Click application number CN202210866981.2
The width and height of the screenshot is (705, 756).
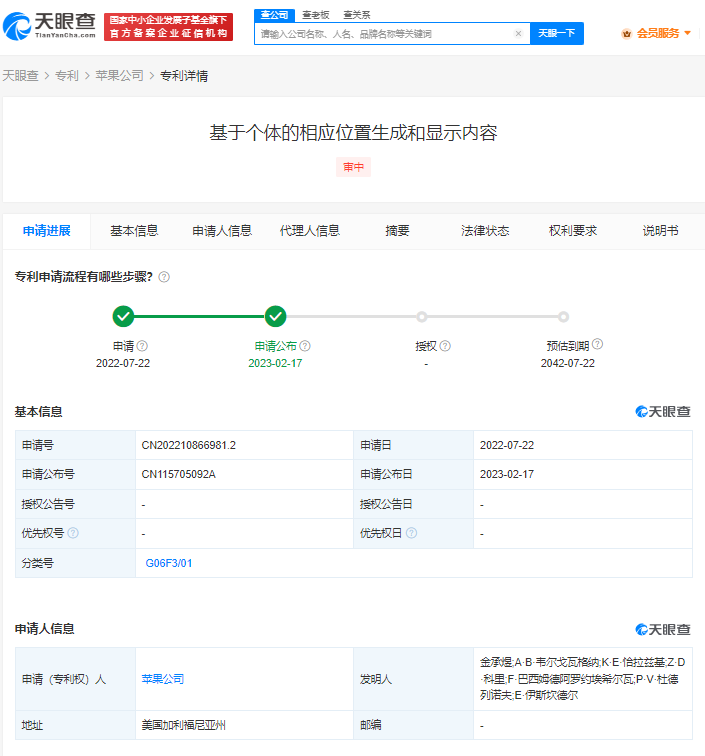(x=189, y=446)
